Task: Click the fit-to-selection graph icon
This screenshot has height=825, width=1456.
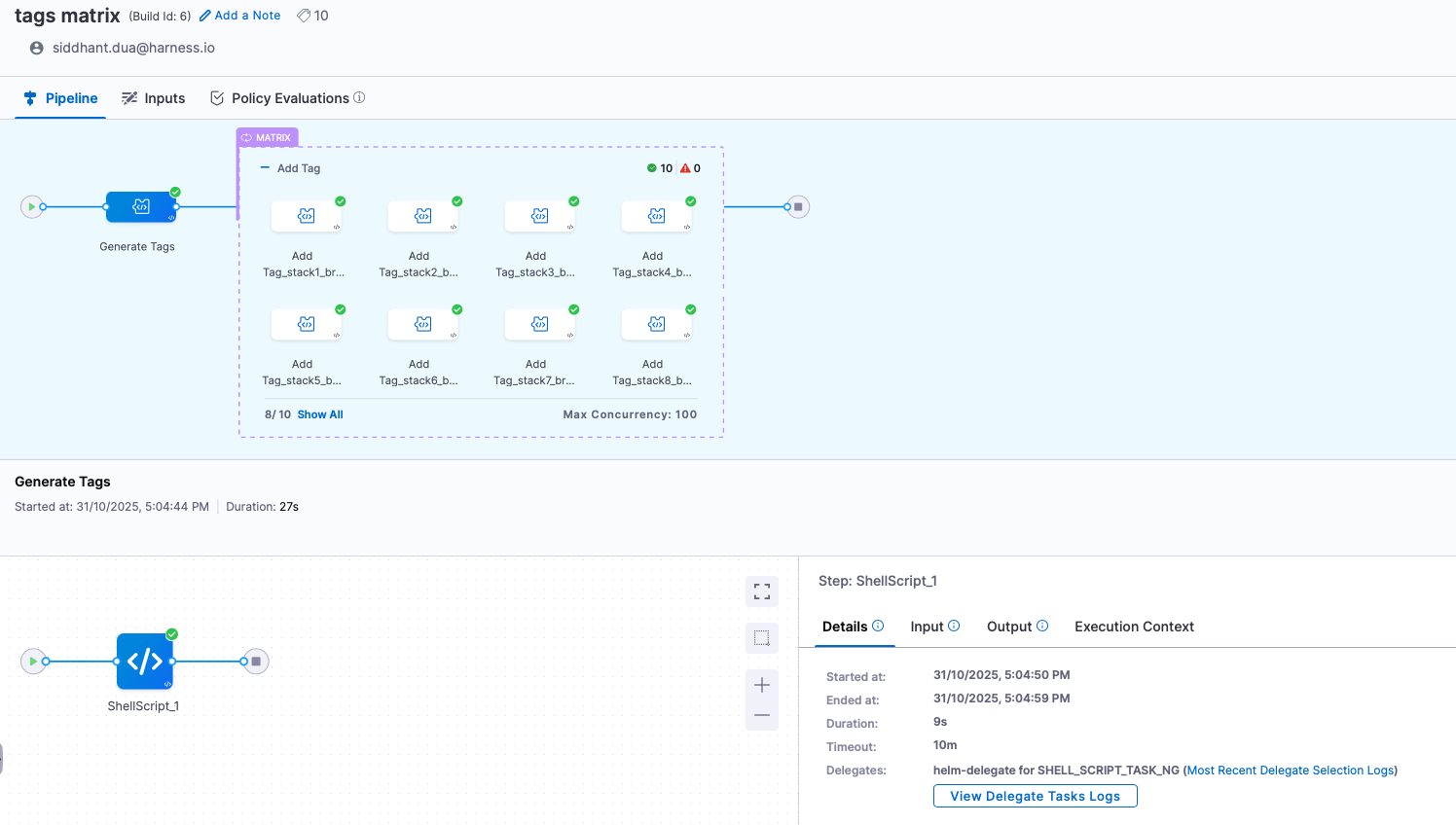Action: [762, 638]
